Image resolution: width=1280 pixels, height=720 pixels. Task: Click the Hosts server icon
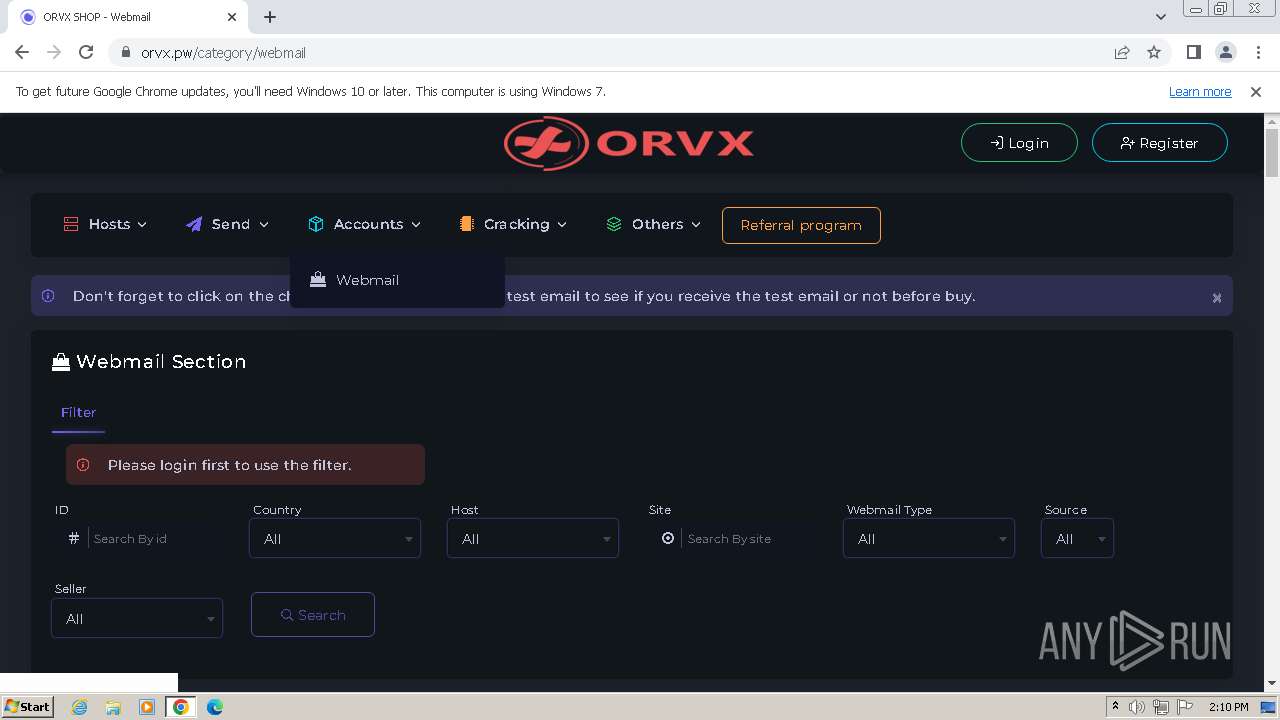point(71,224)
